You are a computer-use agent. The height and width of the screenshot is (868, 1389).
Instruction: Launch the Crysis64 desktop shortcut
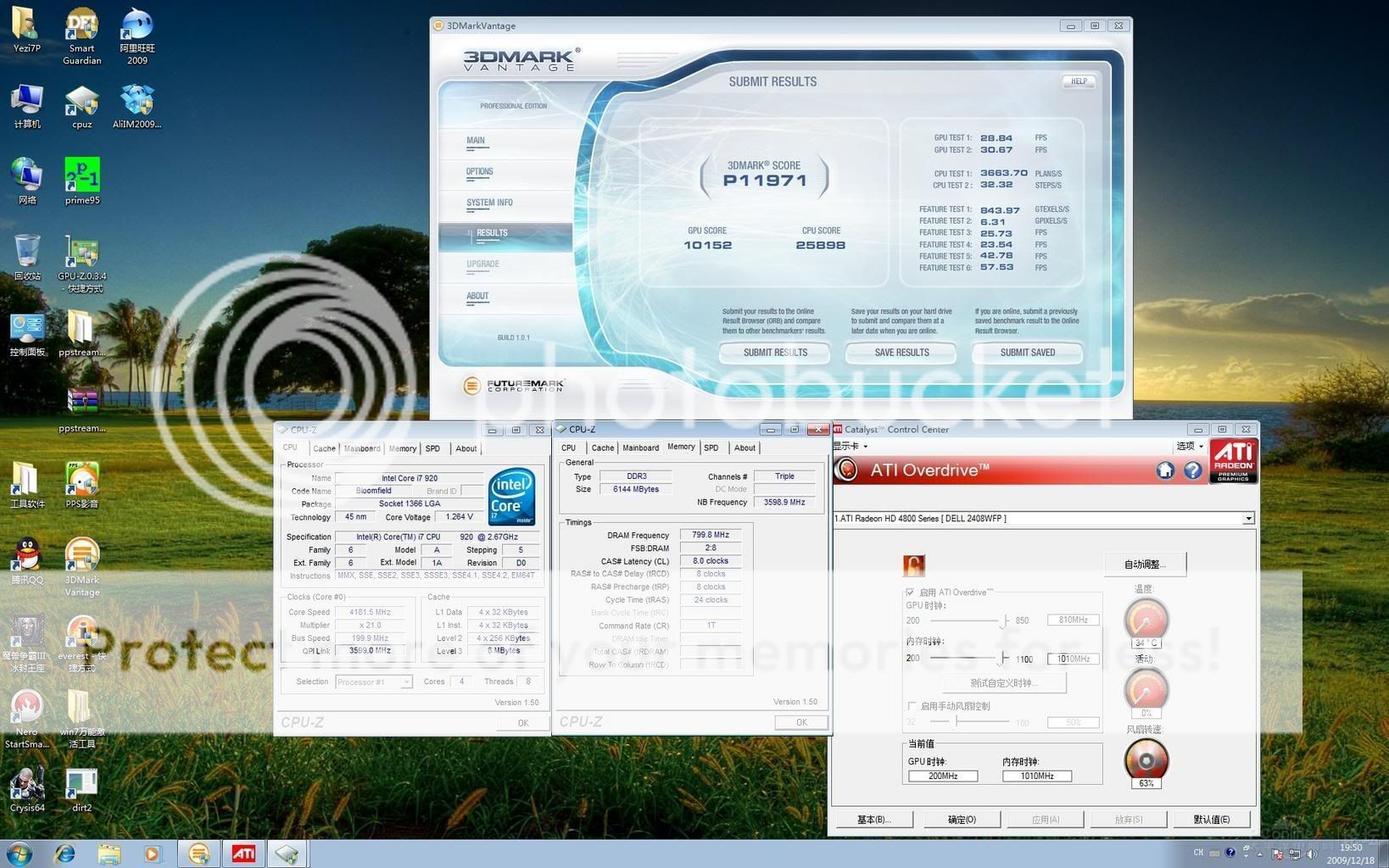26,790
